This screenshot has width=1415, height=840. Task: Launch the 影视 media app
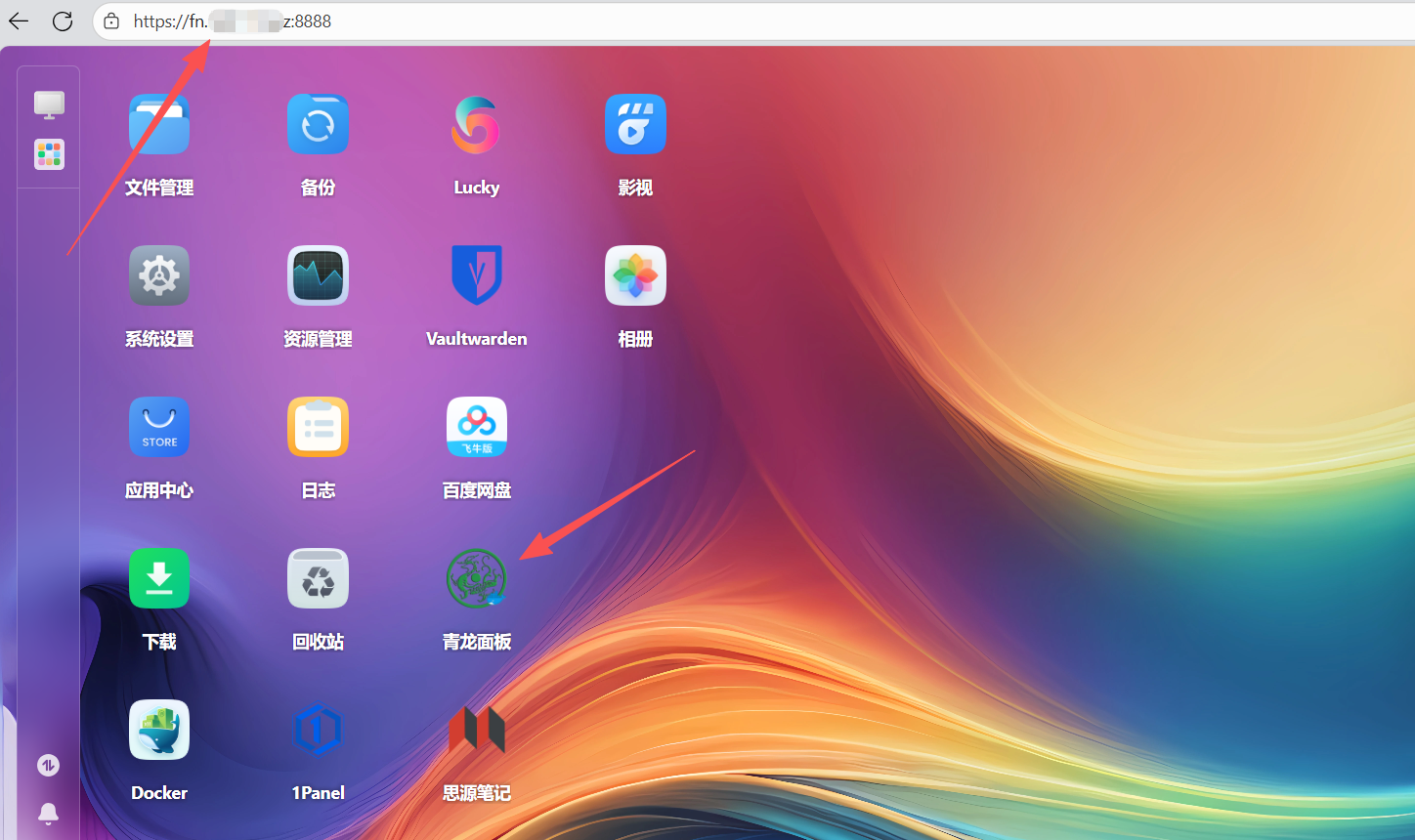pos(635,124)
